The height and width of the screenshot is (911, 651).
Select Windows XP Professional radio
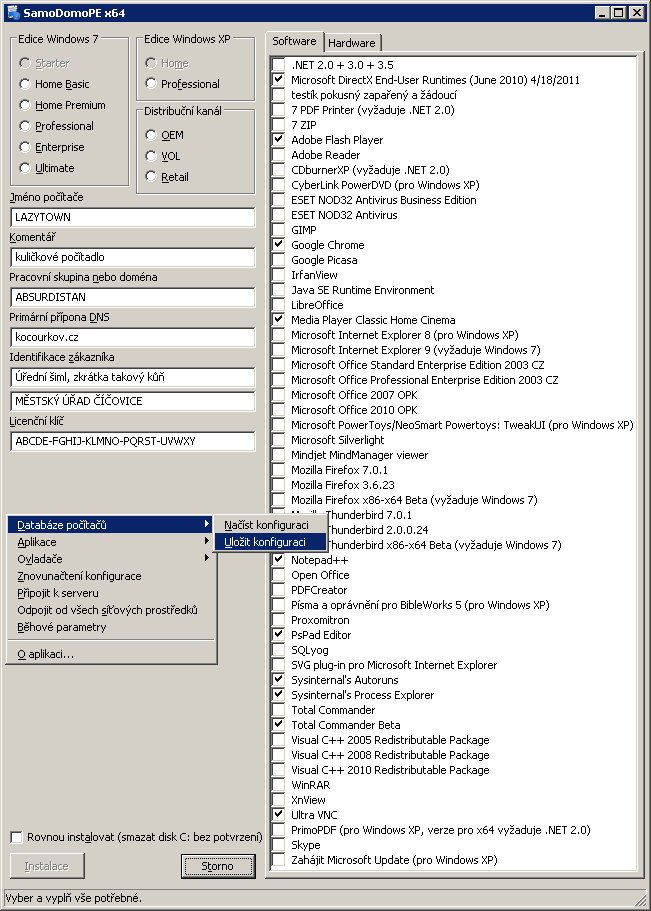(x=151, y=84)
